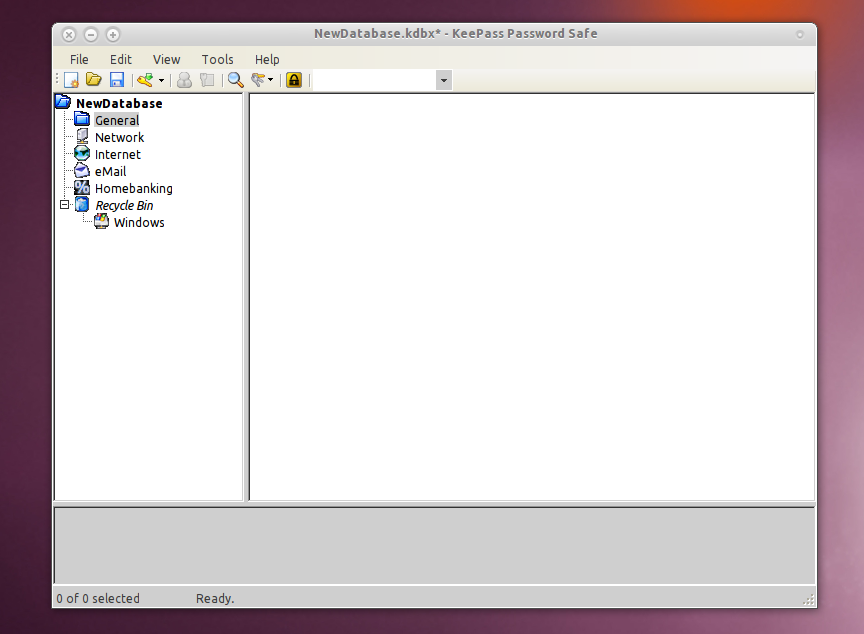
Task: Click the General folder icon
Action: tap(82, 119)
